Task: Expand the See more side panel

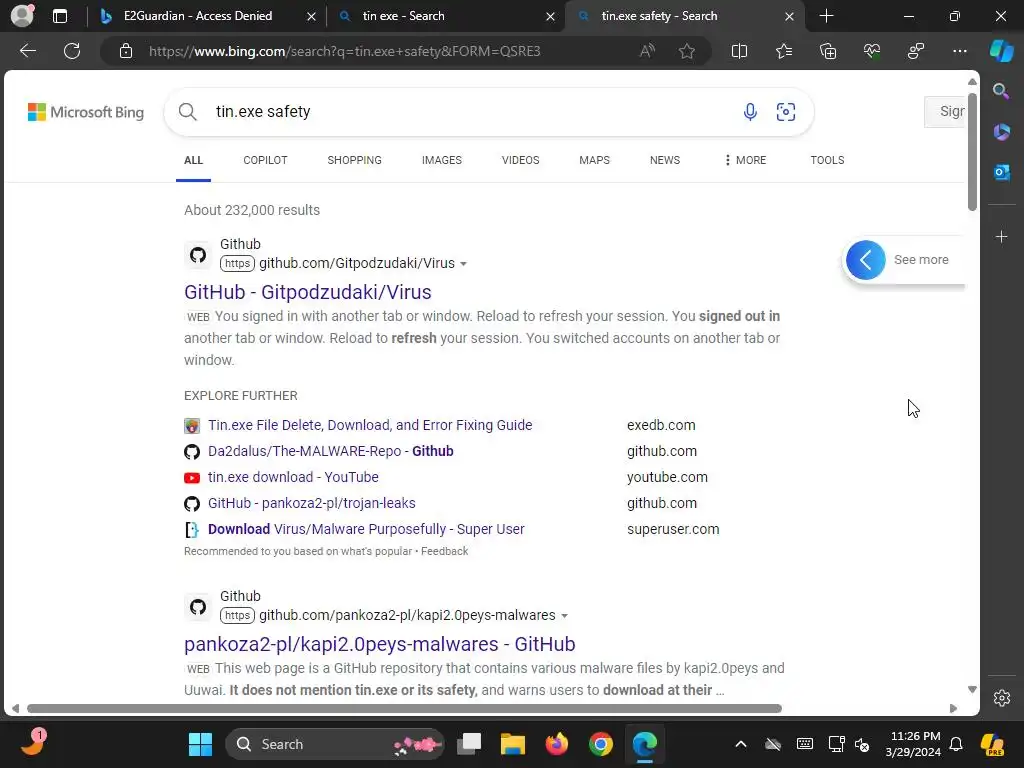Action: (904, 260)
